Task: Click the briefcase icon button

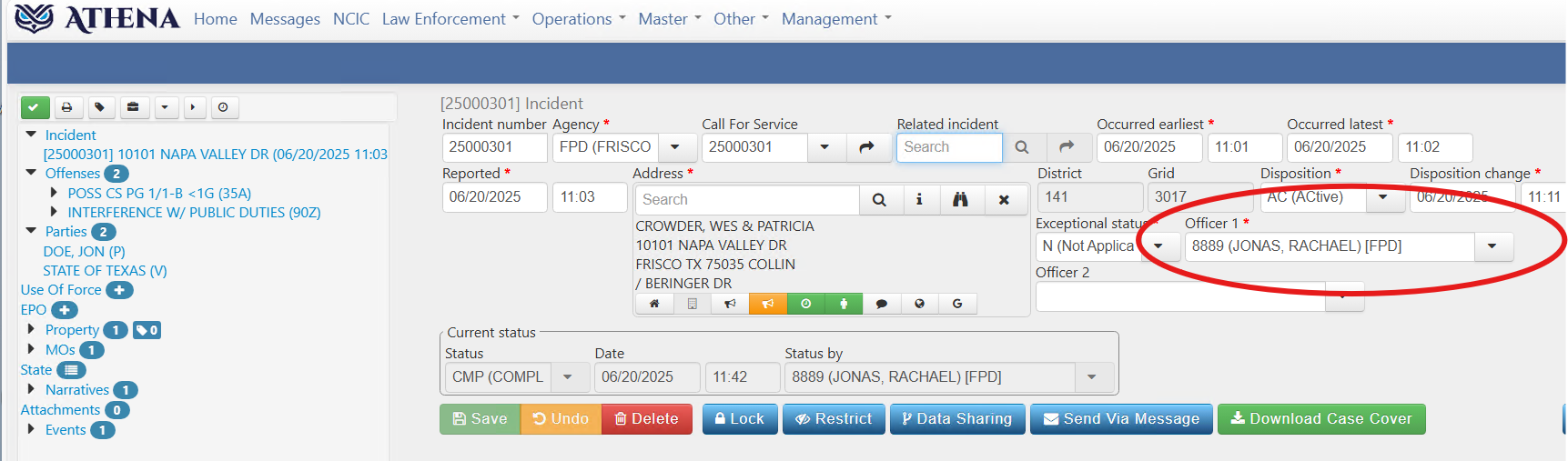Action: (x=133, y=107)
